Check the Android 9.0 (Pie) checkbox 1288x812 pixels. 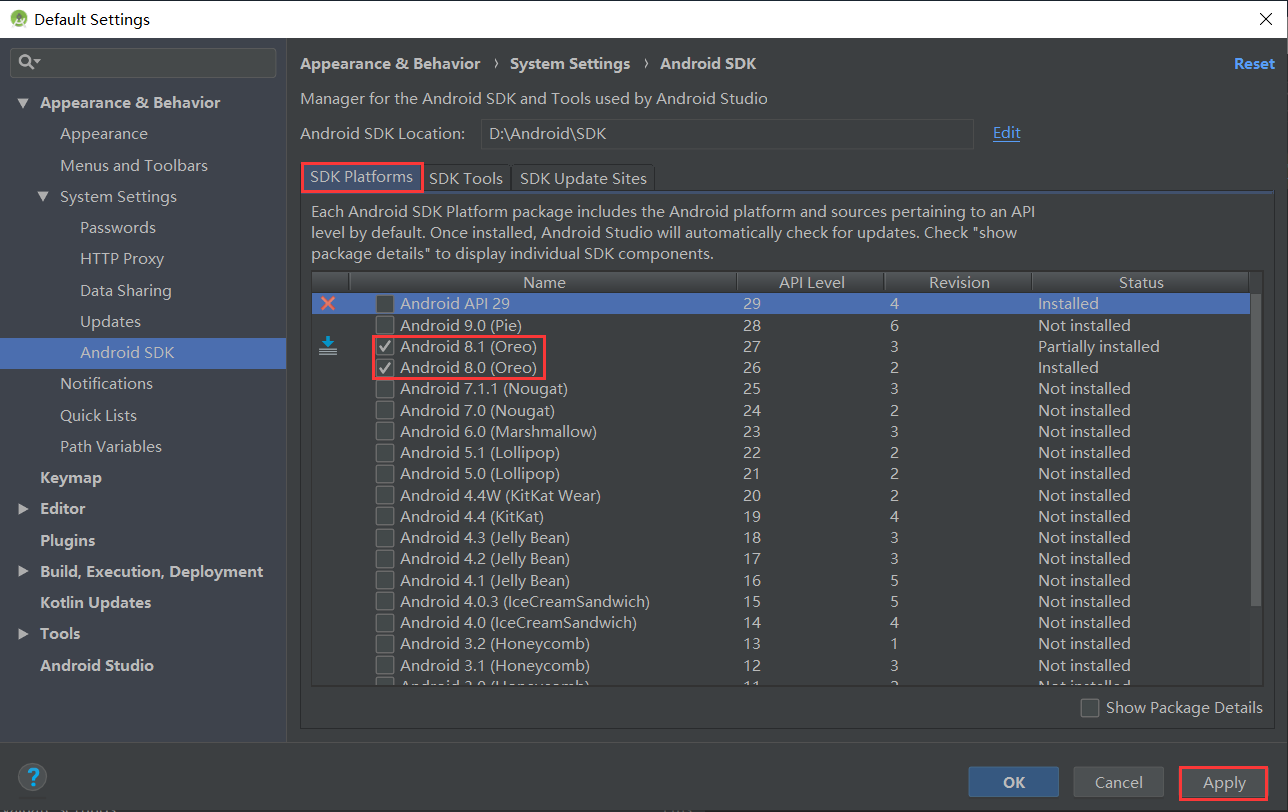pos(385,325)
